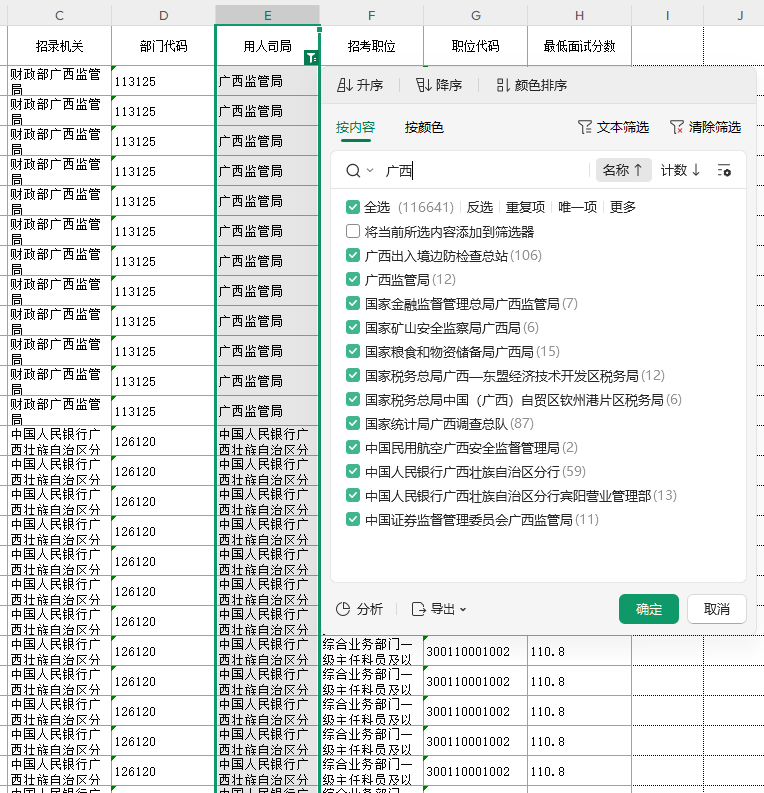Screen dimensions: 764x793
Task: Click 清除筛选 to clear the filter
Action: pos(705,127)
